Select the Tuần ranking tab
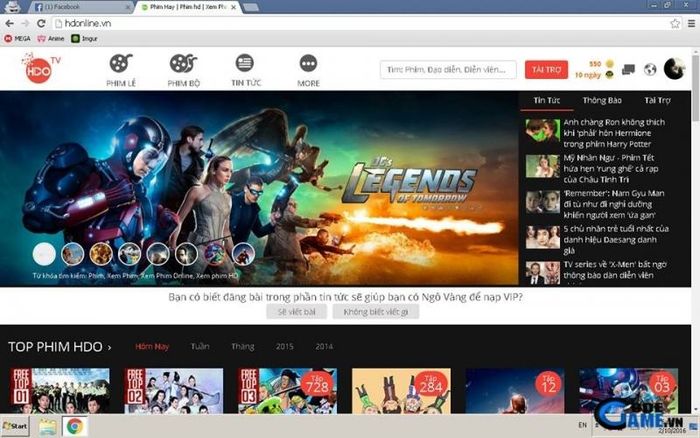 tap(200, 346)
